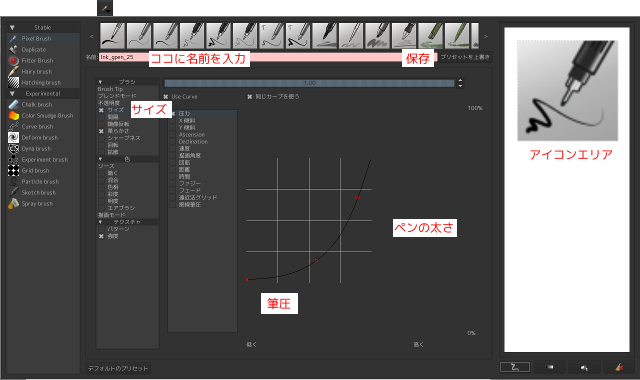Collapse the Experimental brush engines group
The width and height of the screenshot is (640, 380).
pos(12,93)
